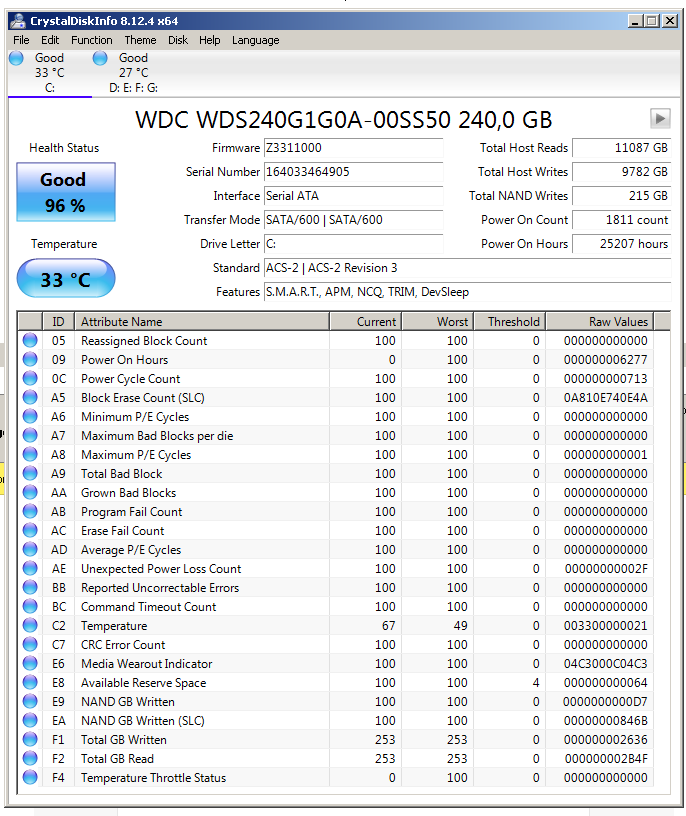Image resolution: width=686 pixels, height=816 pixels.
Task: Click status orb of Total Bad Block row
Action: 30,473
